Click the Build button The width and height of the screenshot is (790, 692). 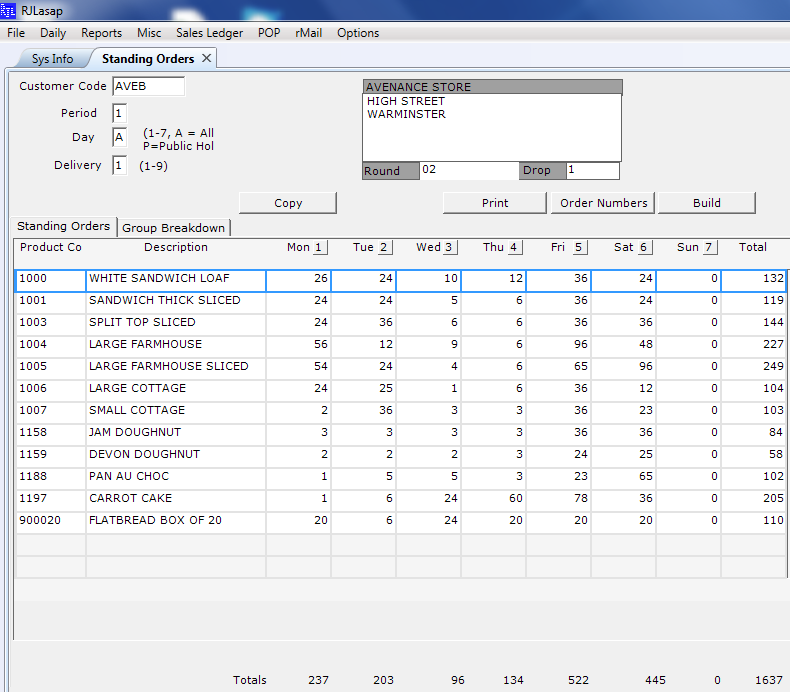coord(706,203)
